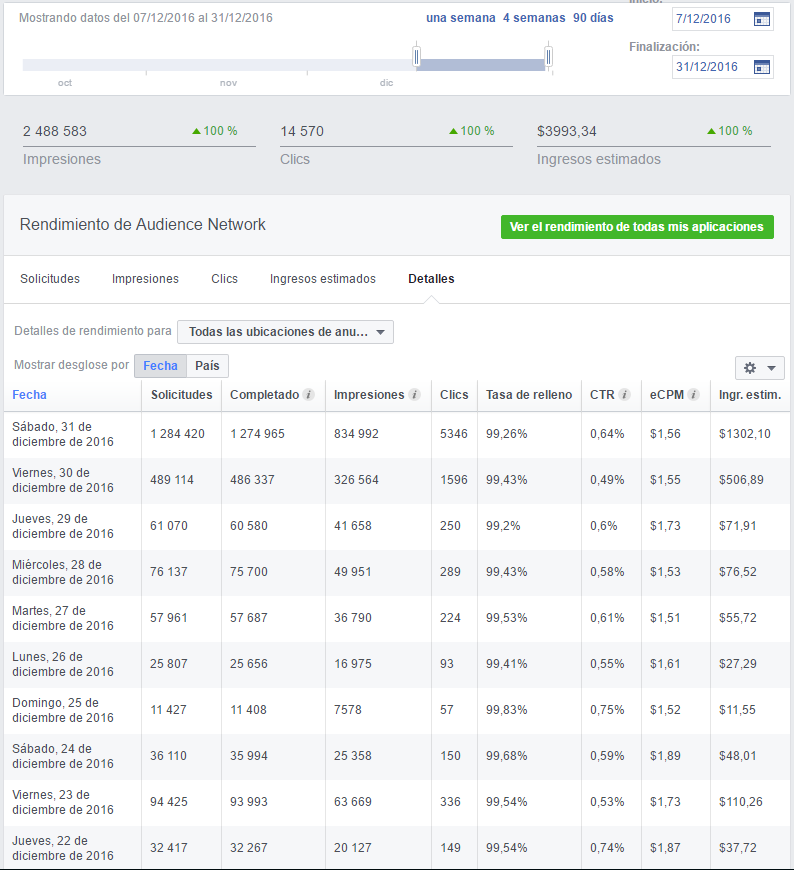
Task: Expand the table settings dropdown arrow
Action: point(771,368)
